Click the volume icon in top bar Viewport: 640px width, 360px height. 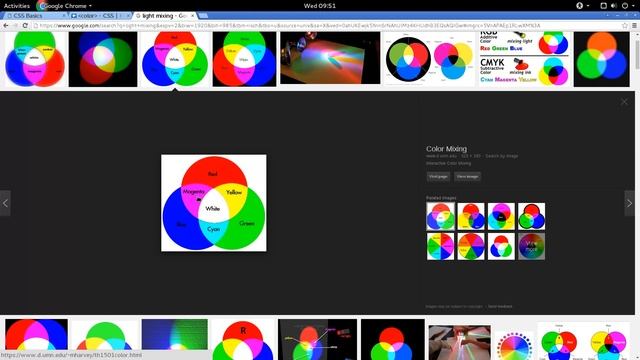(x=613, y=6)
